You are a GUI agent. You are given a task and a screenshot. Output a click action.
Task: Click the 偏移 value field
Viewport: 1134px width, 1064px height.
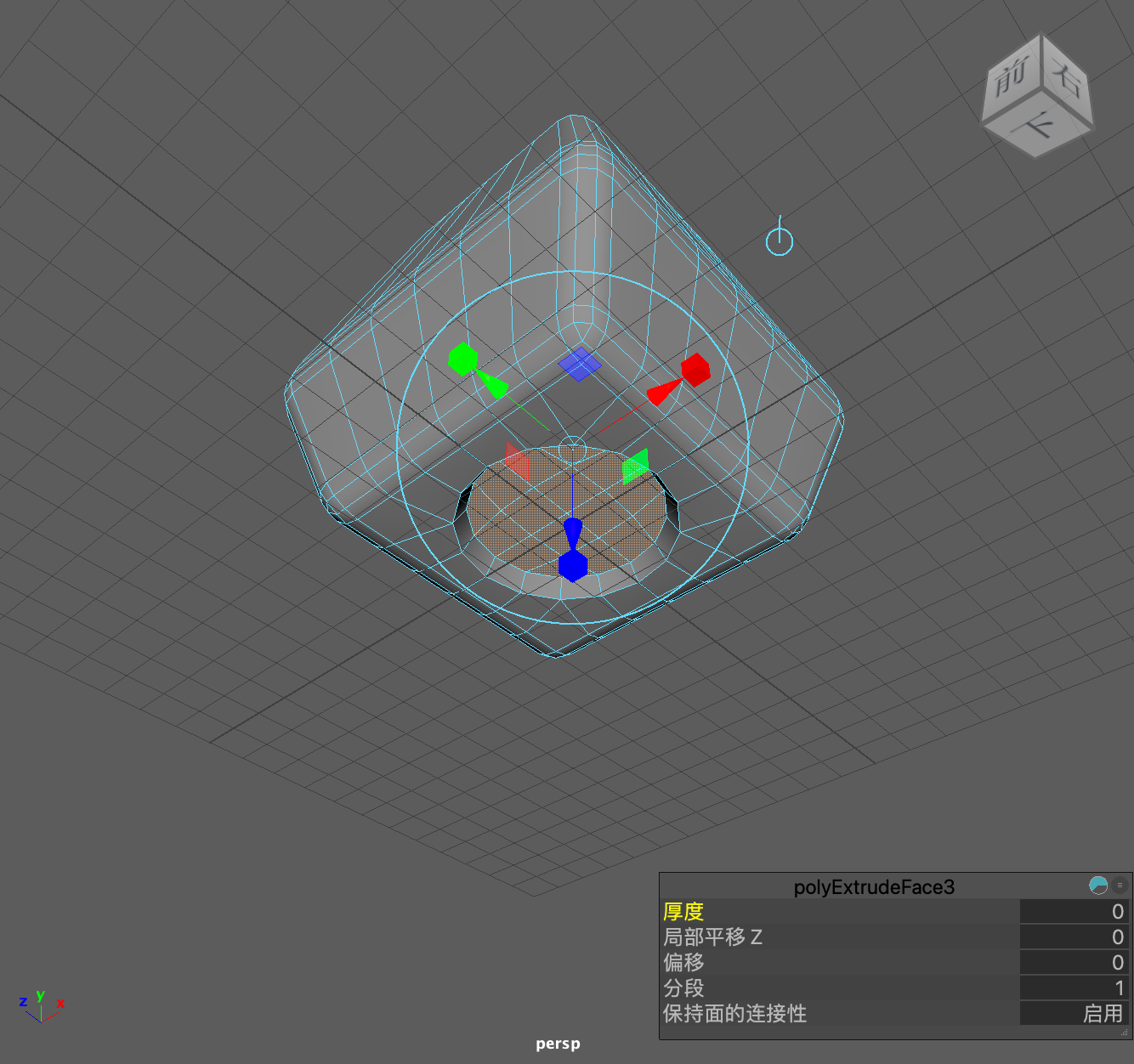click(1074, 963)
